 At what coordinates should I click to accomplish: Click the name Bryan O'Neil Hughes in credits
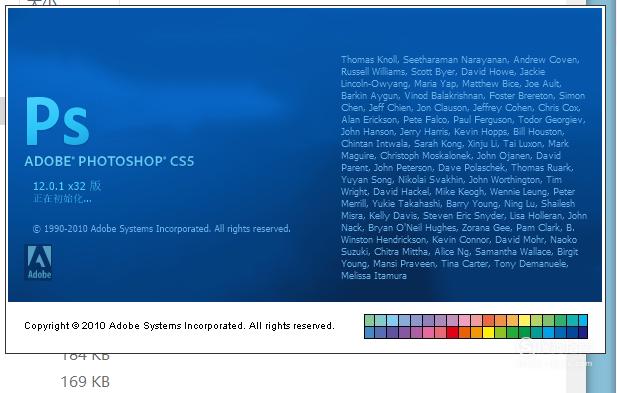412,228
